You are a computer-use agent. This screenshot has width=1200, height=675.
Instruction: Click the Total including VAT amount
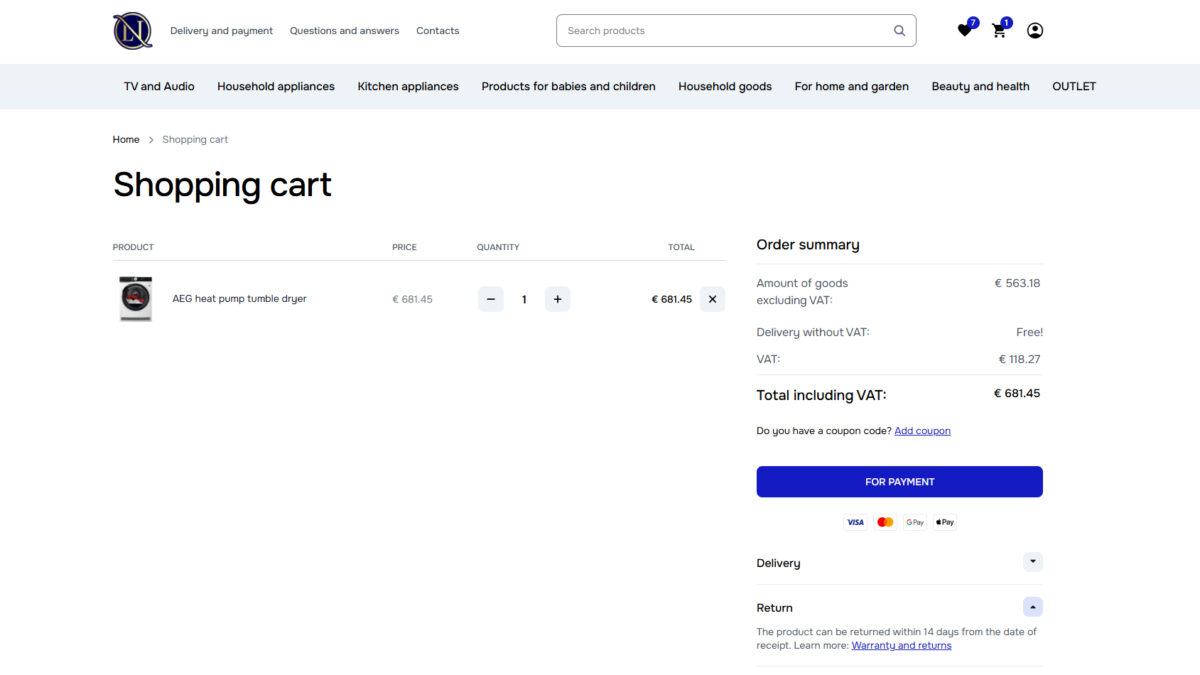(1017, 394)
